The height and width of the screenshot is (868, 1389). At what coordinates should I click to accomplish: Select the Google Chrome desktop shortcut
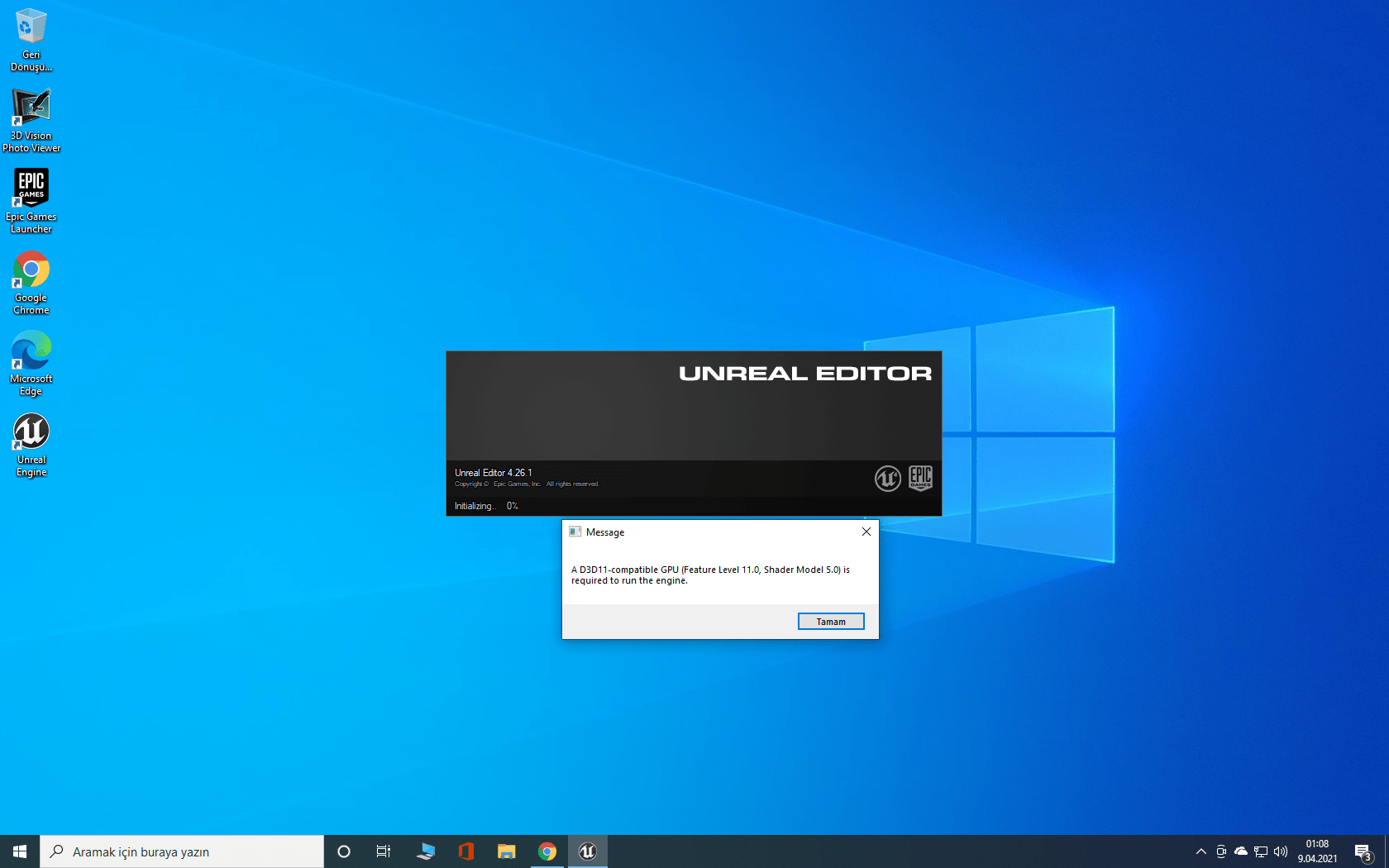(31, 284)
